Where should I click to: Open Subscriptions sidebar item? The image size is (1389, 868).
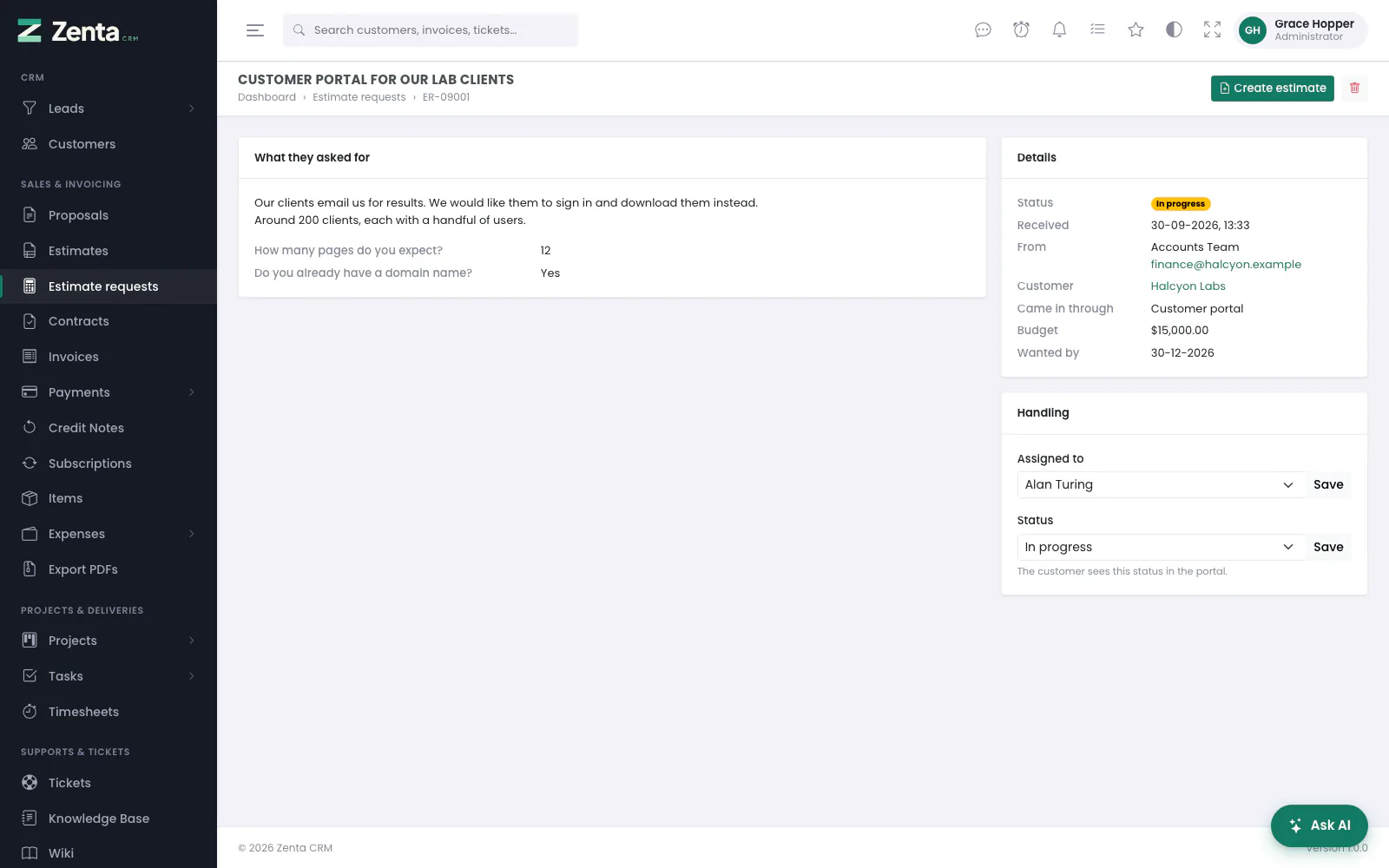pyautogui.click(x=109, y=464)
